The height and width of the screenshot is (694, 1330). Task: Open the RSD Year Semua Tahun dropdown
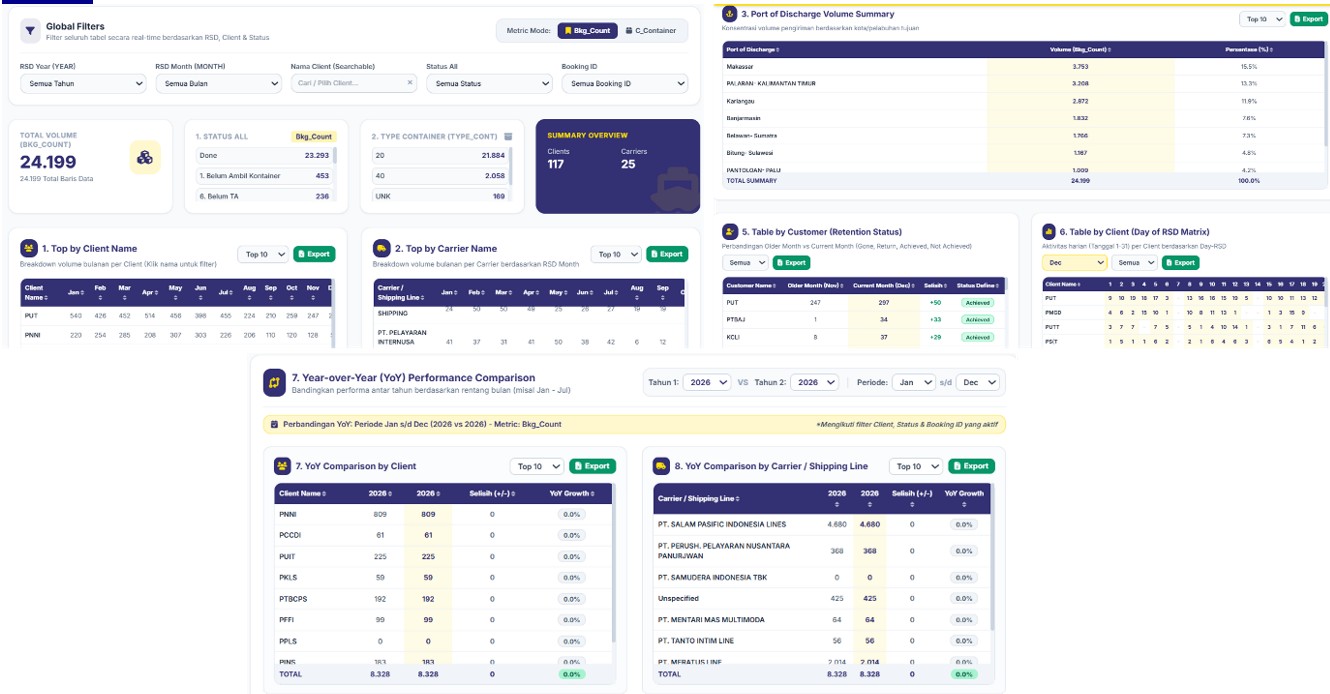pyautogui.click(x=83, y=84)
